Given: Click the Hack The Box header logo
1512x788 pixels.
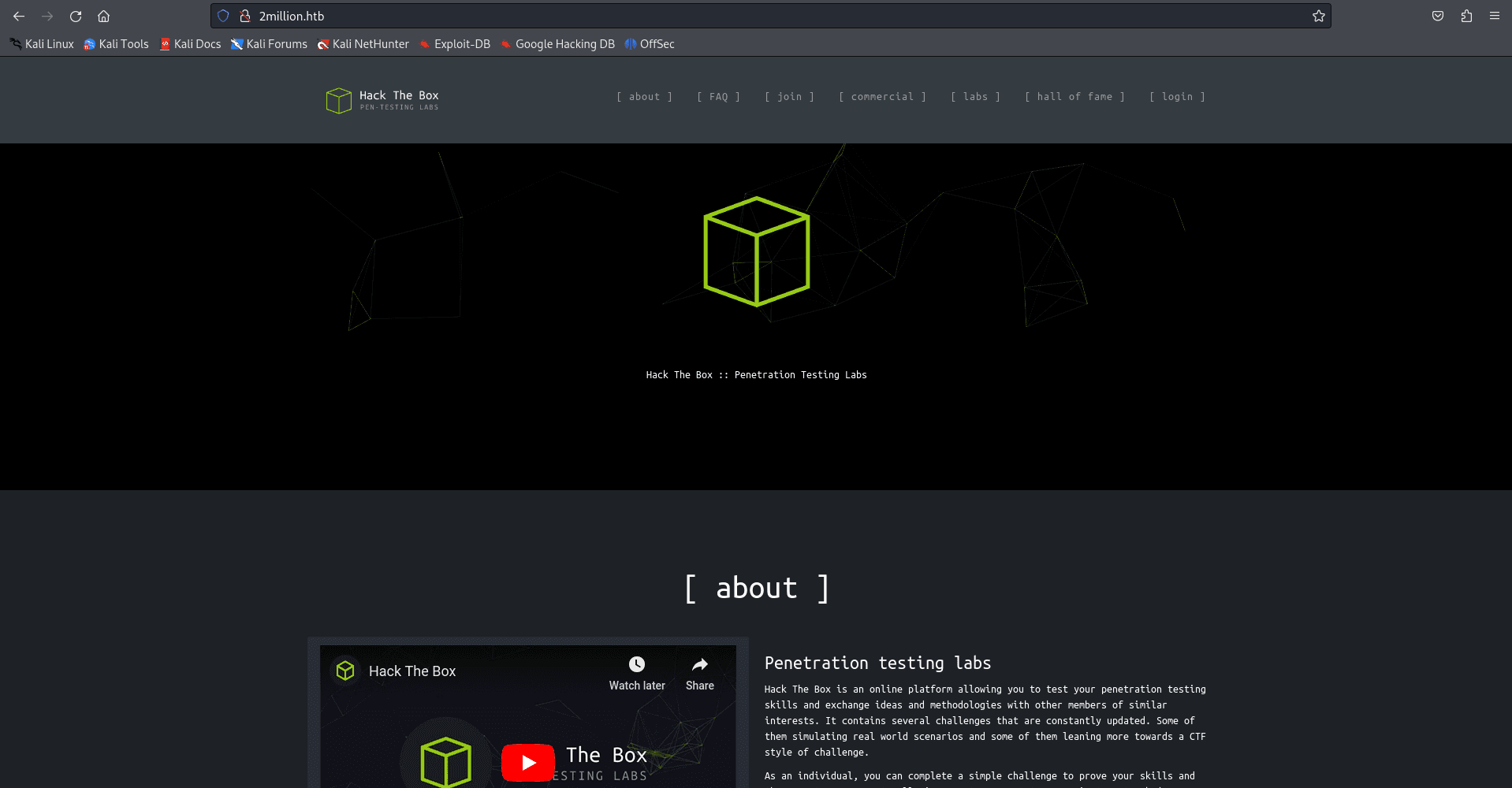Looking at the screenshot, I should pos(382,100).
